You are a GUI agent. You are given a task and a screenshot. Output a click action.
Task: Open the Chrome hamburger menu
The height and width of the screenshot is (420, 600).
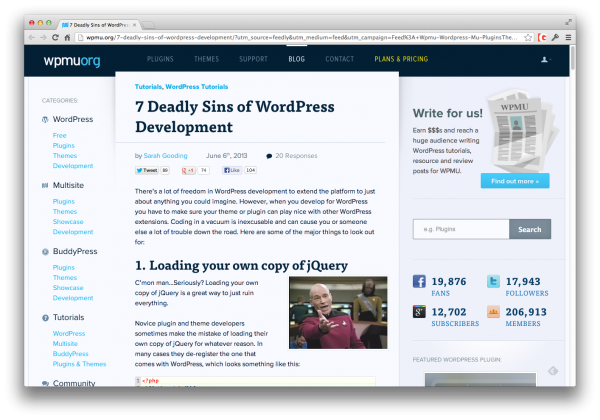tap(568, 37)
